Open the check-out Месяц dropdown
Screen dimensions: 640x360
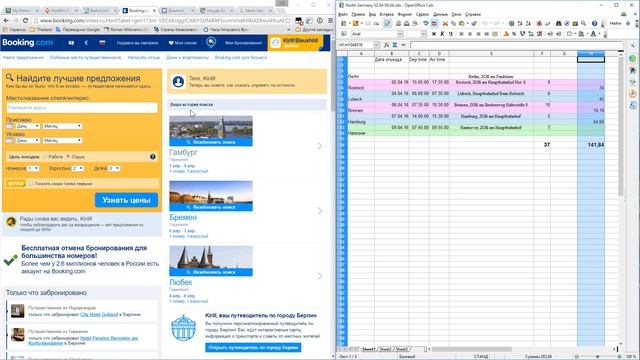pos(62,140)
